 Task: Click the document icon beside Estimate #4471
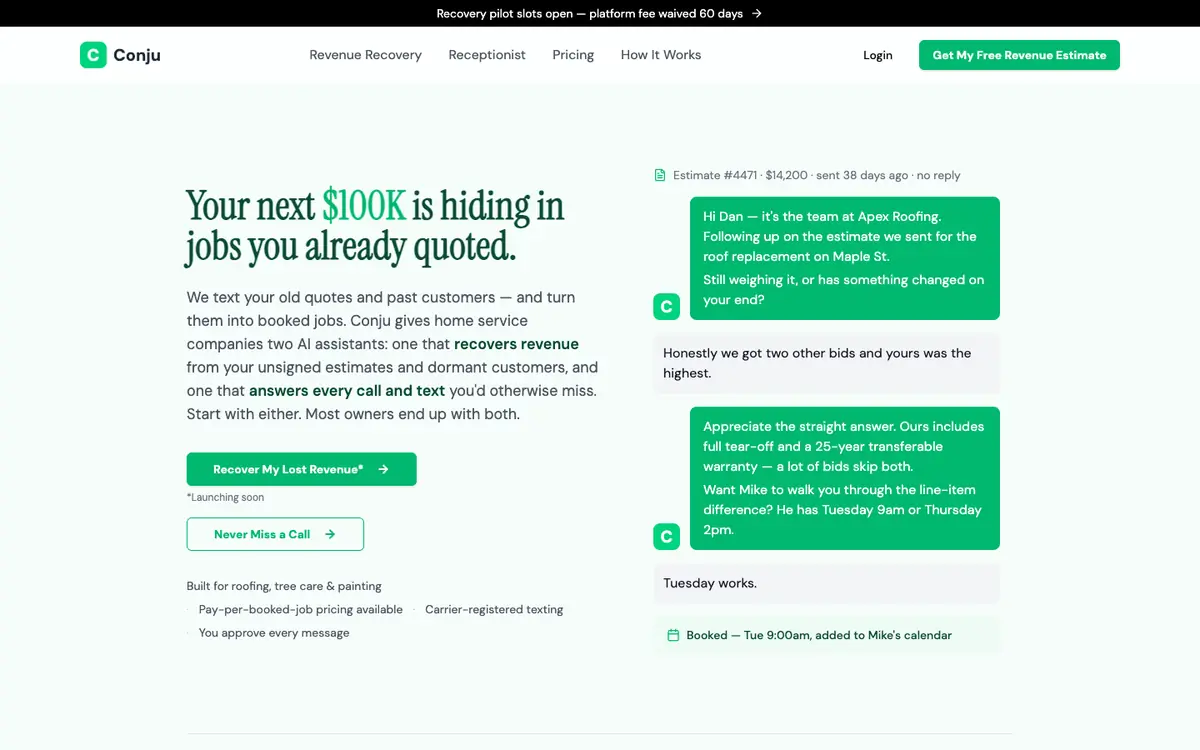coord(660,175)
